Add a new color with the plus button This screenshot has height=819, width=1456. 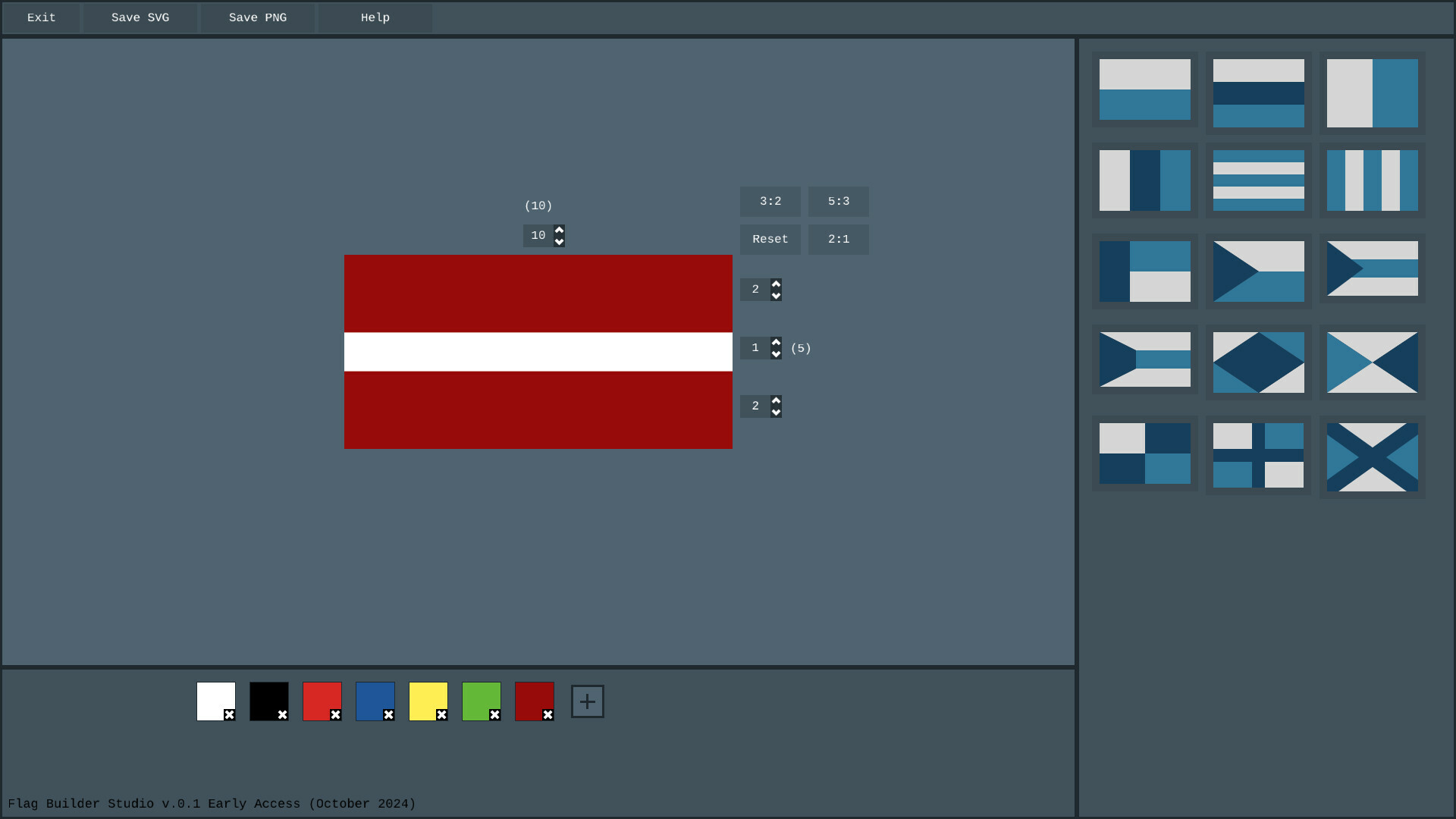[x=587, y=701]
